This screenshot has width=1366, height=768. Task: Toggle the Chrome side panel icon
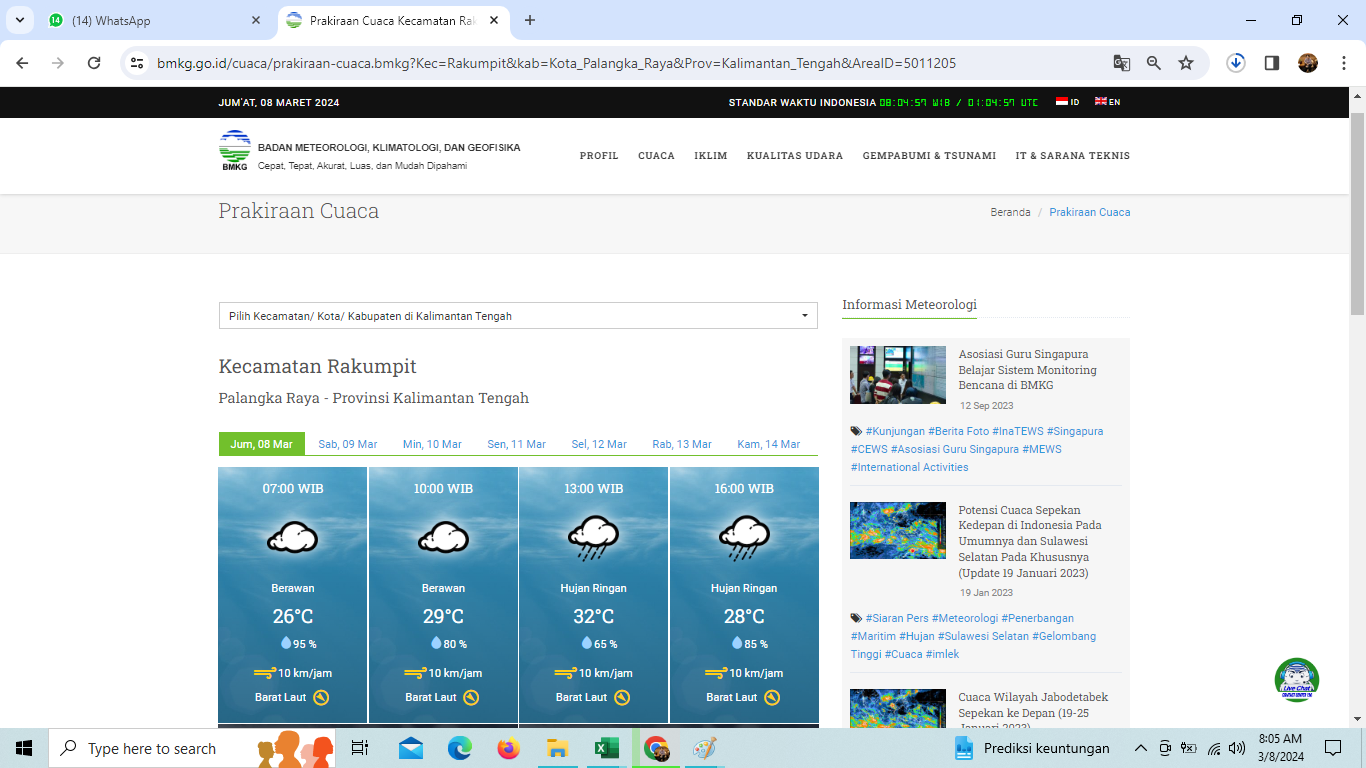click(x=1272, y=63)
